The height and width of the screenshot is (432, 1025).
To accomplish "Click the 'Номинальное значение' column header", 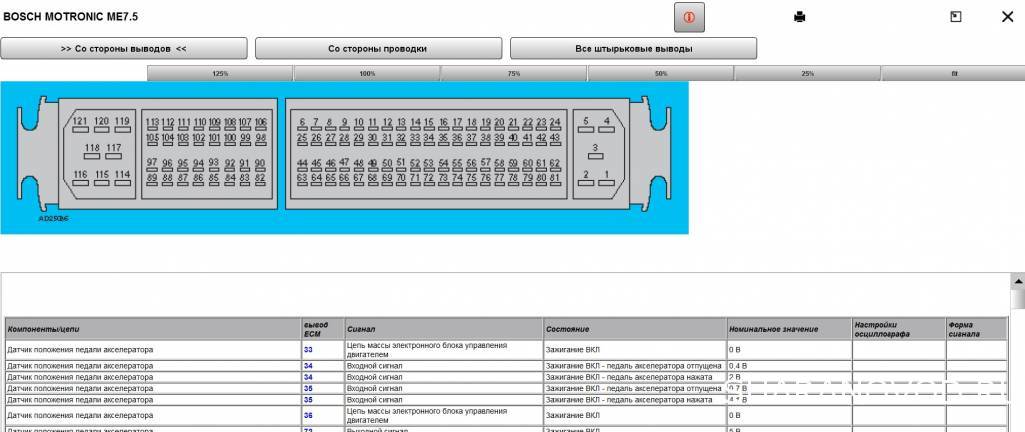I will coord(775,328).
